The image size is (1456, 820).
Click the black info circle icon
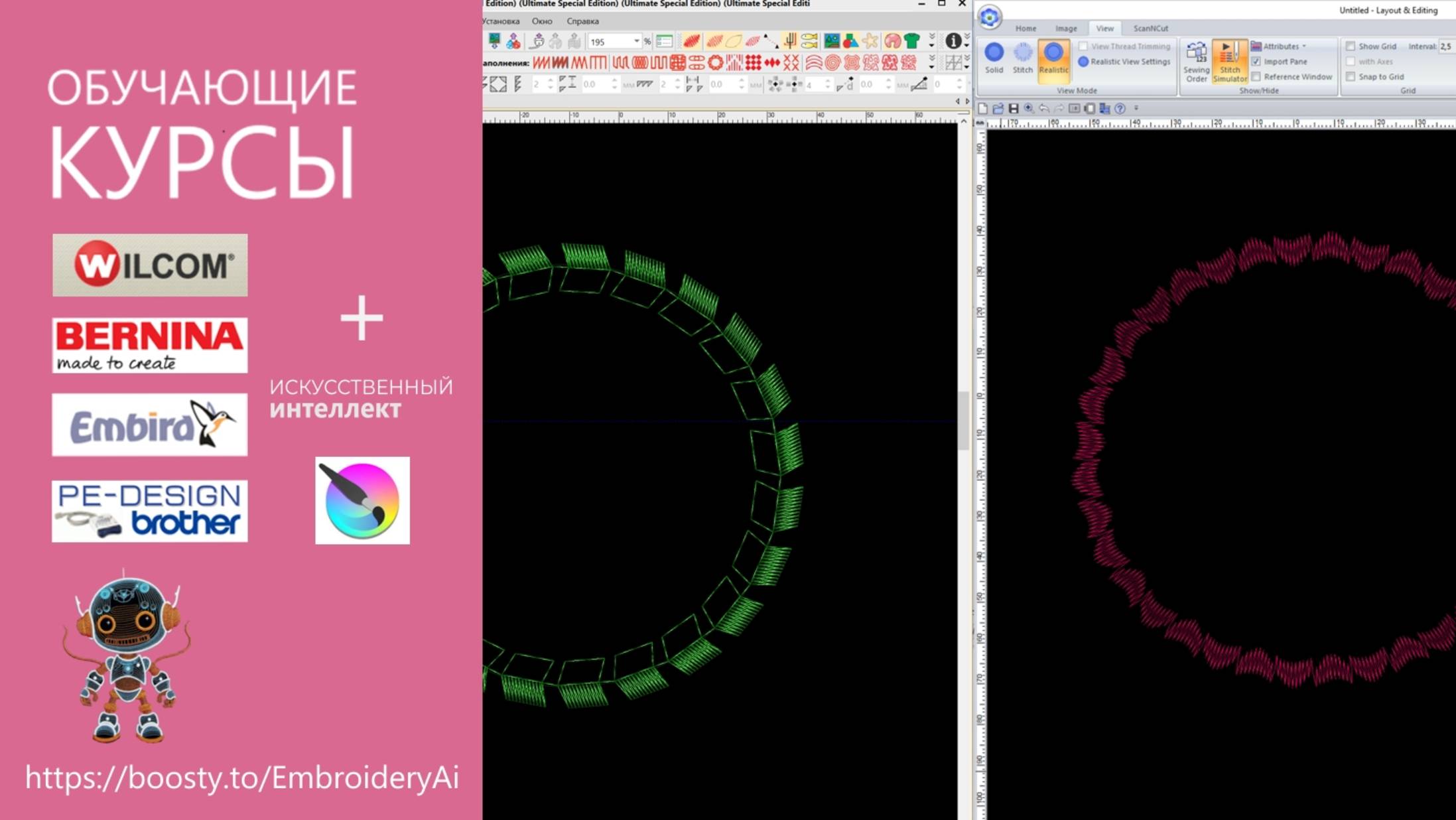953,41
